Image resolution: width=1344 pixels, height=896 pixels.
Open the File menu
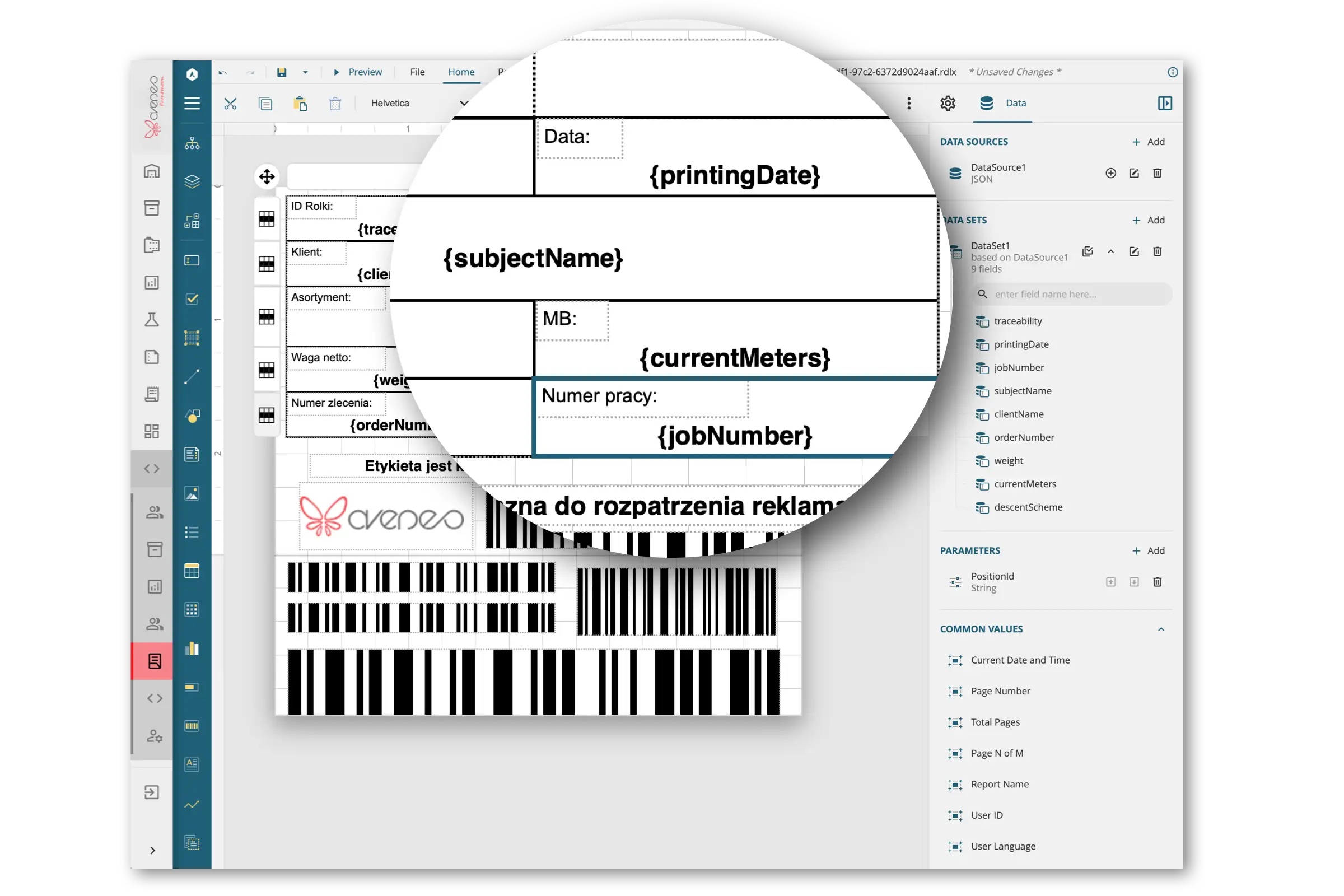tap(417, 72)
